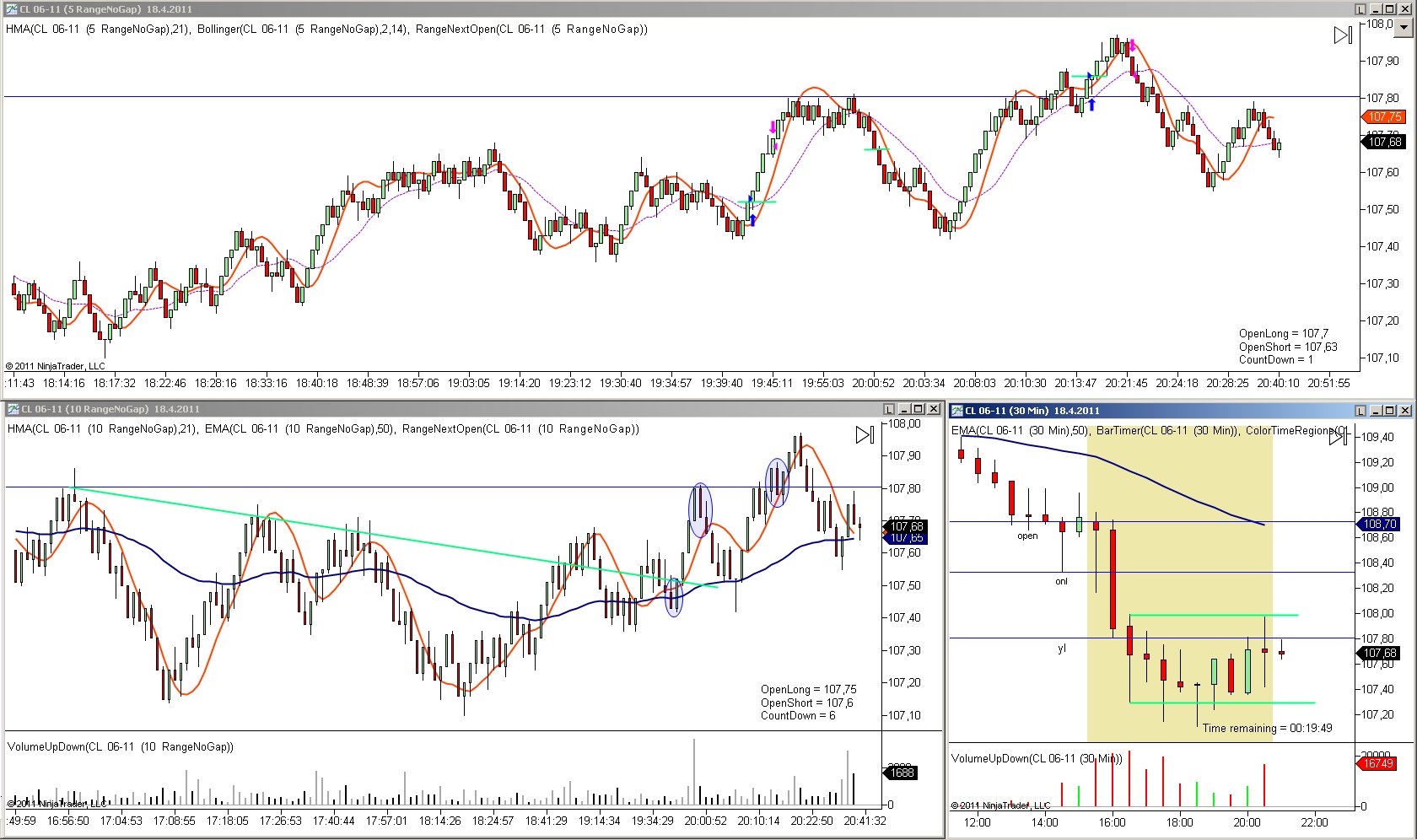The image size is (1417, 840).
Task: Click the 'Time remaining = 00:19:49' bar timer text
Action: tap(1268, 728)
